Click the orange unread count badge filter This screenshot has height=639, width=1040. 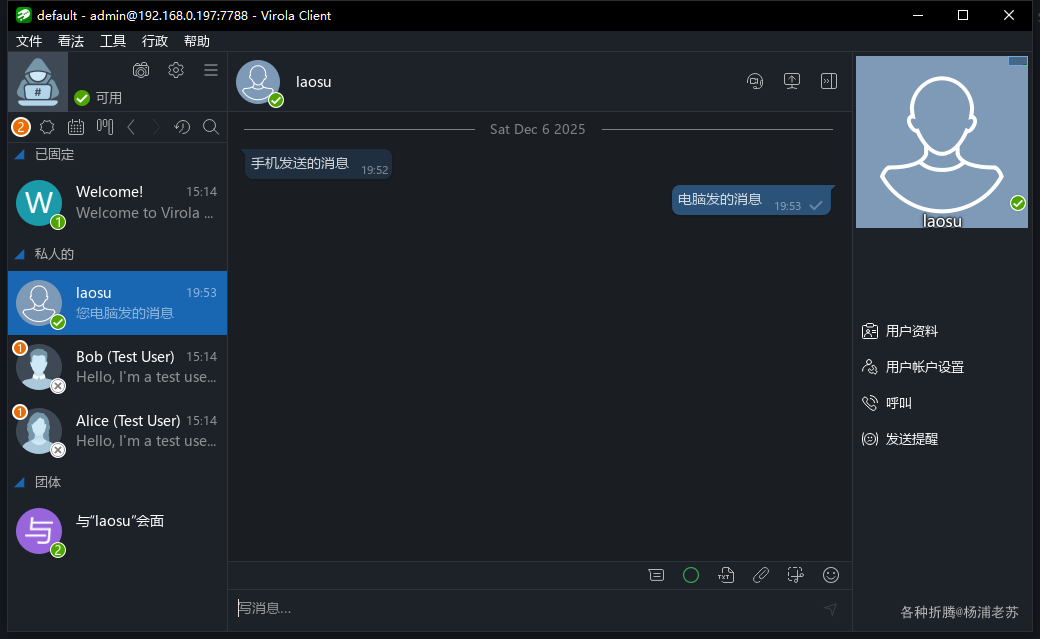[x=21, y=127]
